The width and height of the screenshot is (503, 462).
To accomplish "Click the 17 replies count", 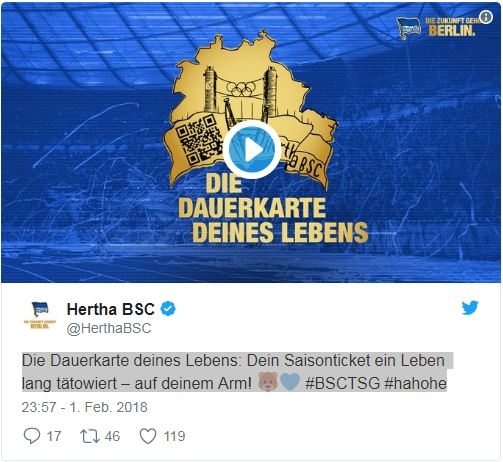I will pos(54,436).
